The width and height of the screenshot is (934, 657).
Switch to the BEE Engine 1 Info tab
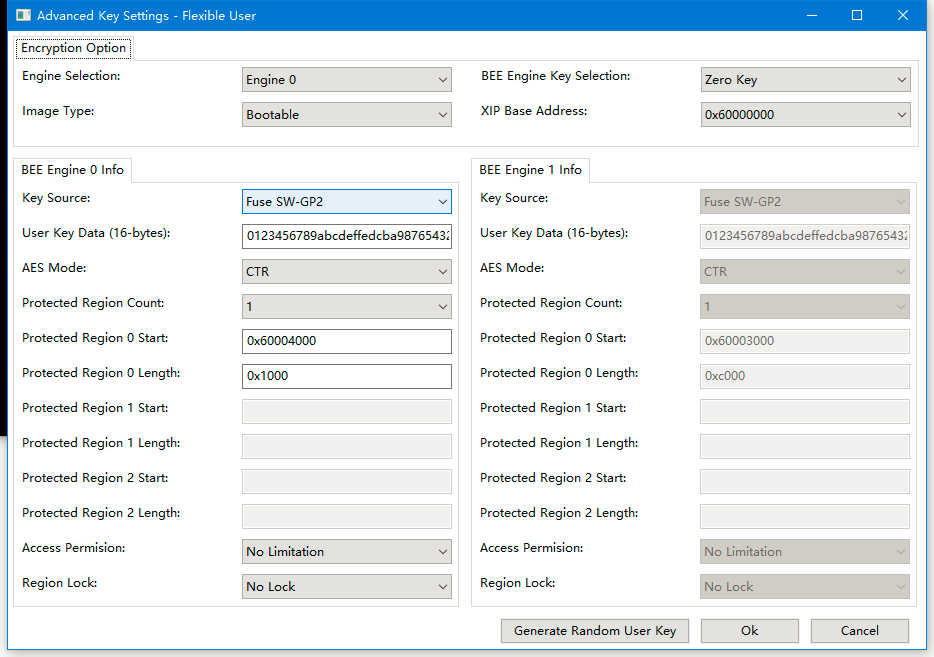tap(530, 169)
